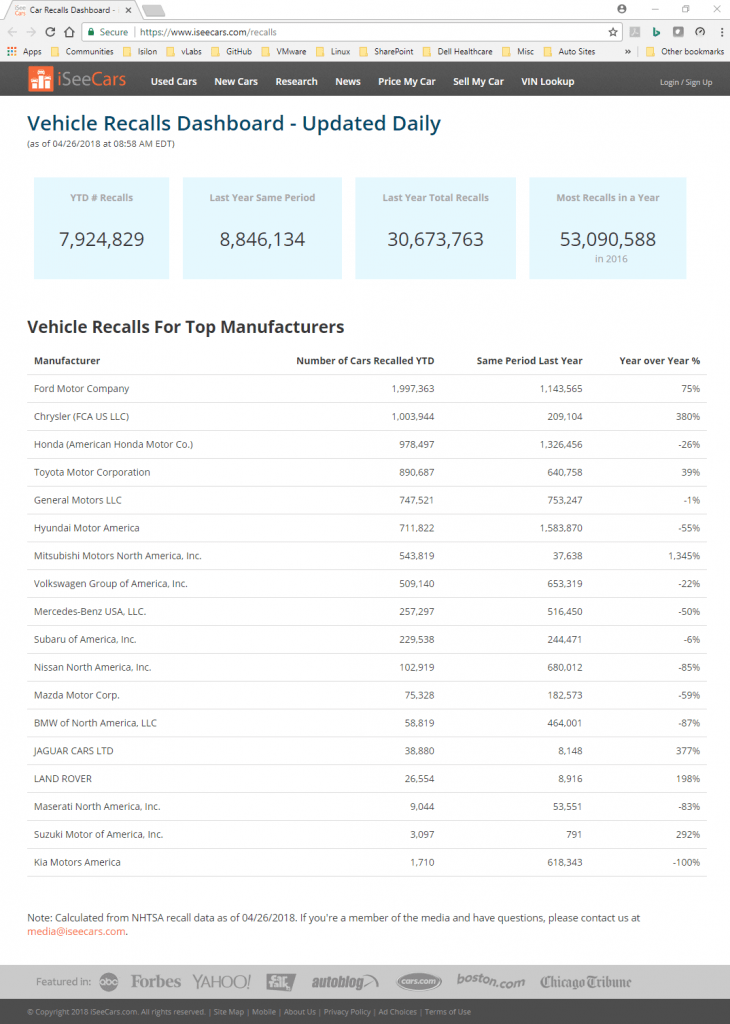The width and height of the screenshot is (730, 1024).
Task: Expand the hidden bookmarks overflow chevron
Action: [627, 51]
